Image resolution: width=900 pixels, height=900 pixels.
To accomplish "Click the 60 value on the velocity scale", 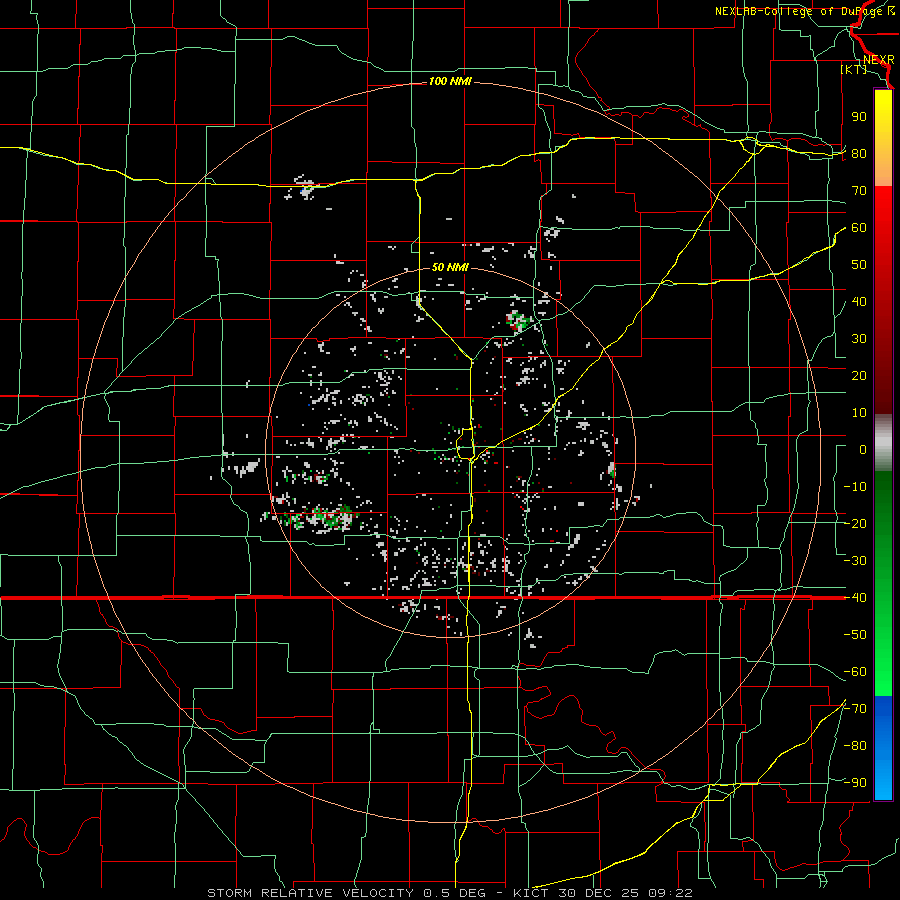I will point(859,227).
